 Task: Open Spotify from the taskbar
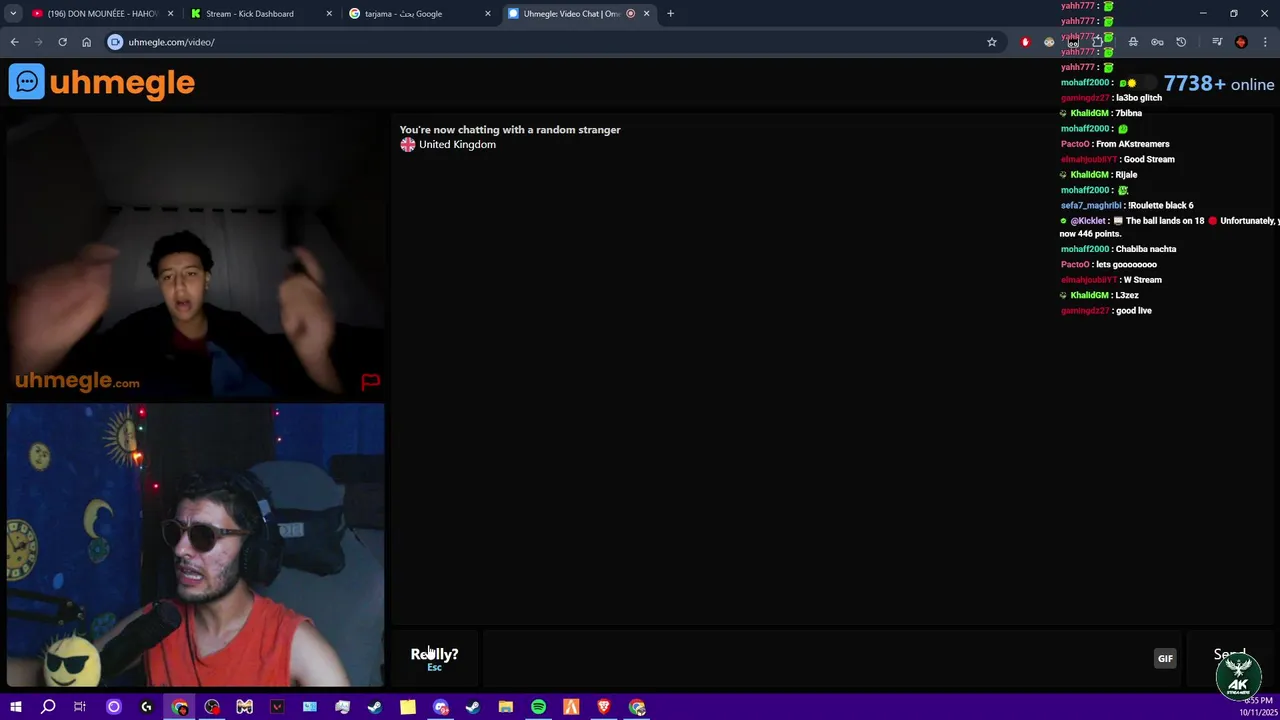coord(538,707)
